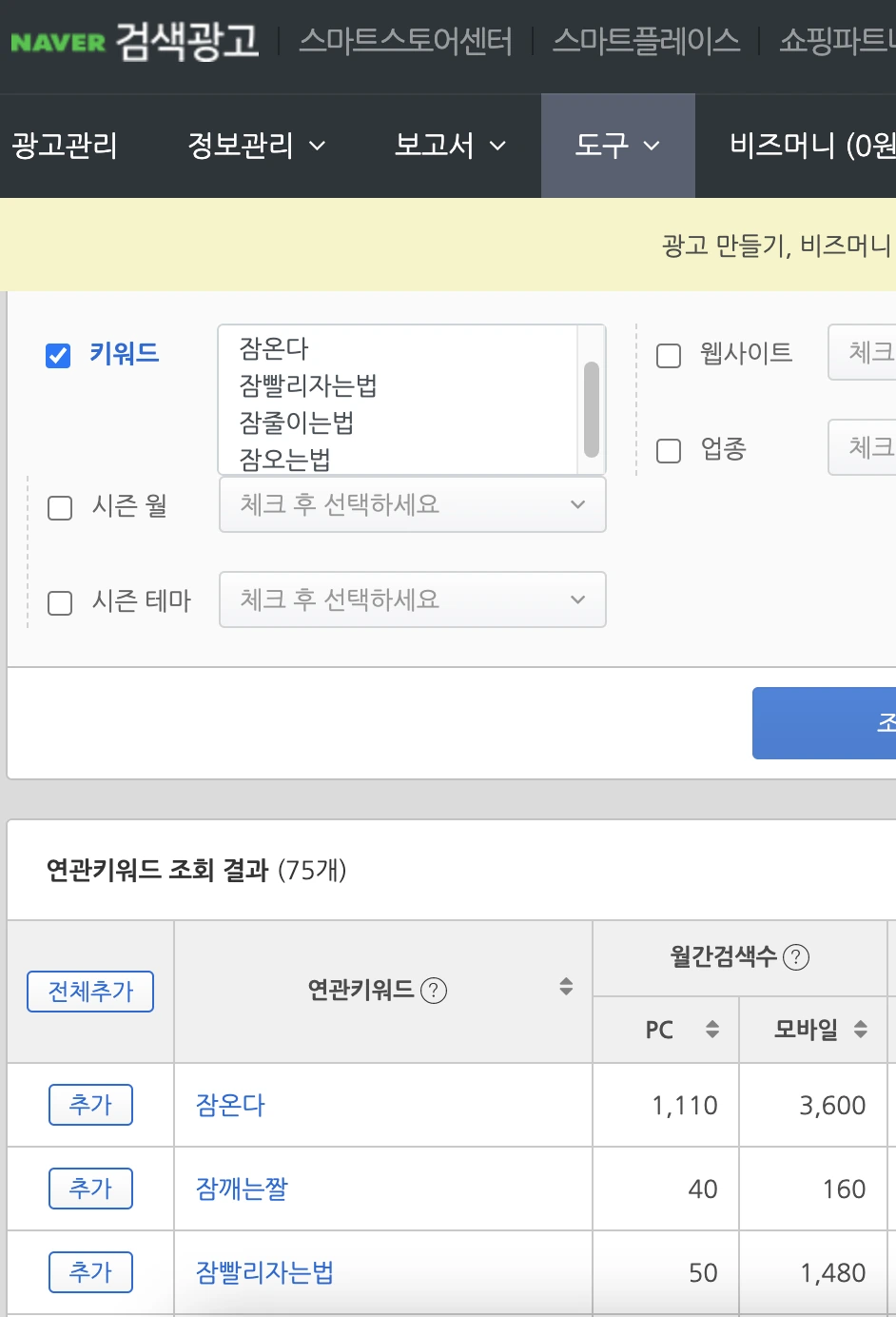
Task: Click the keyword textarea scrollbar
Action: (x=592, y=410)
